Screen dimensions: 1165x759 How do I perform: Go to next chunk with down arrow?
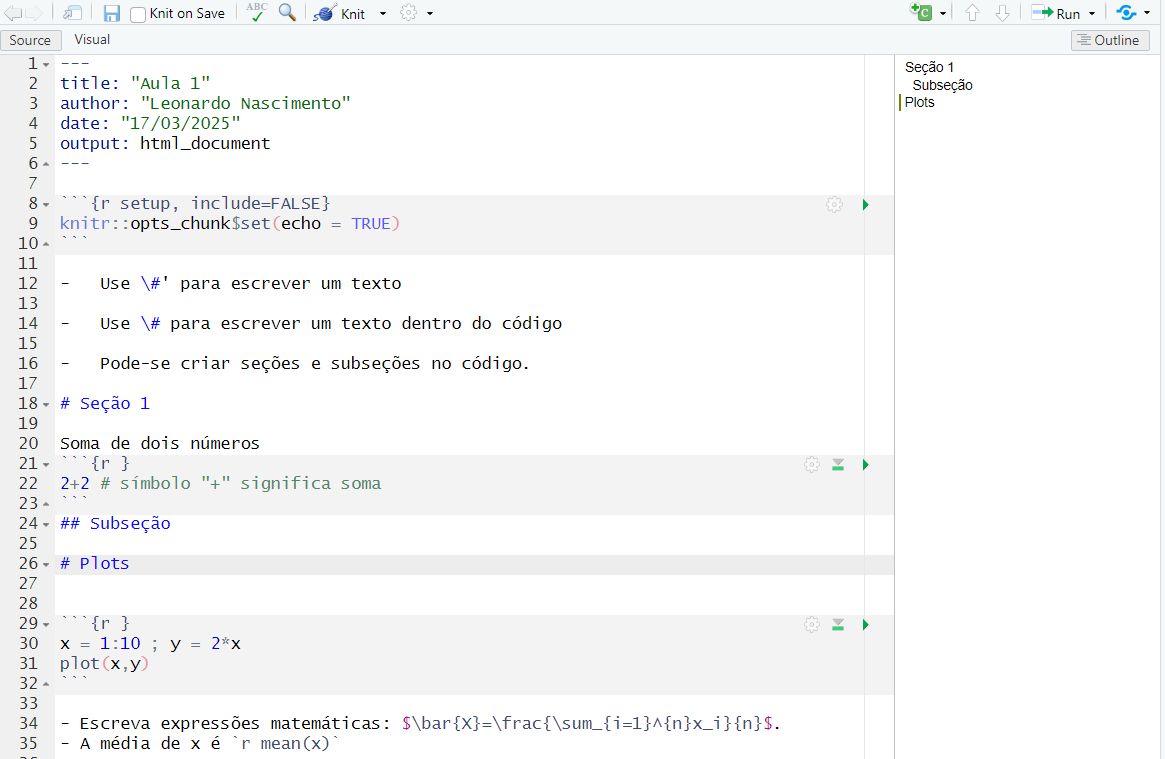click(x=1002, y=13)
